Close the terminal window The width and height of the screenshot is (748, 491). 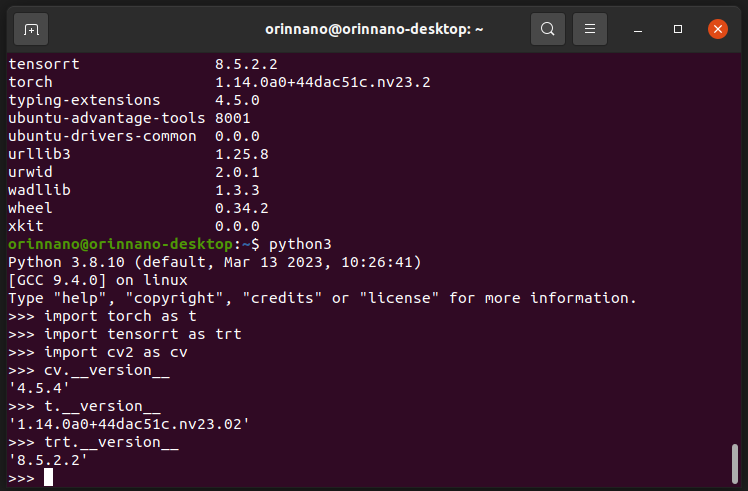pos(717,29)
